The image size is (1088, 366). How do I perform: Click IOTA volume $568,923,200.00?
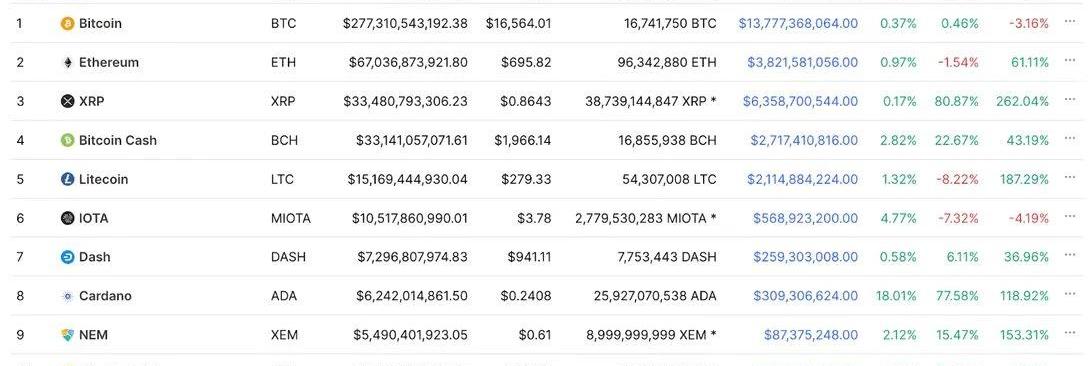[x=806, y=218]
